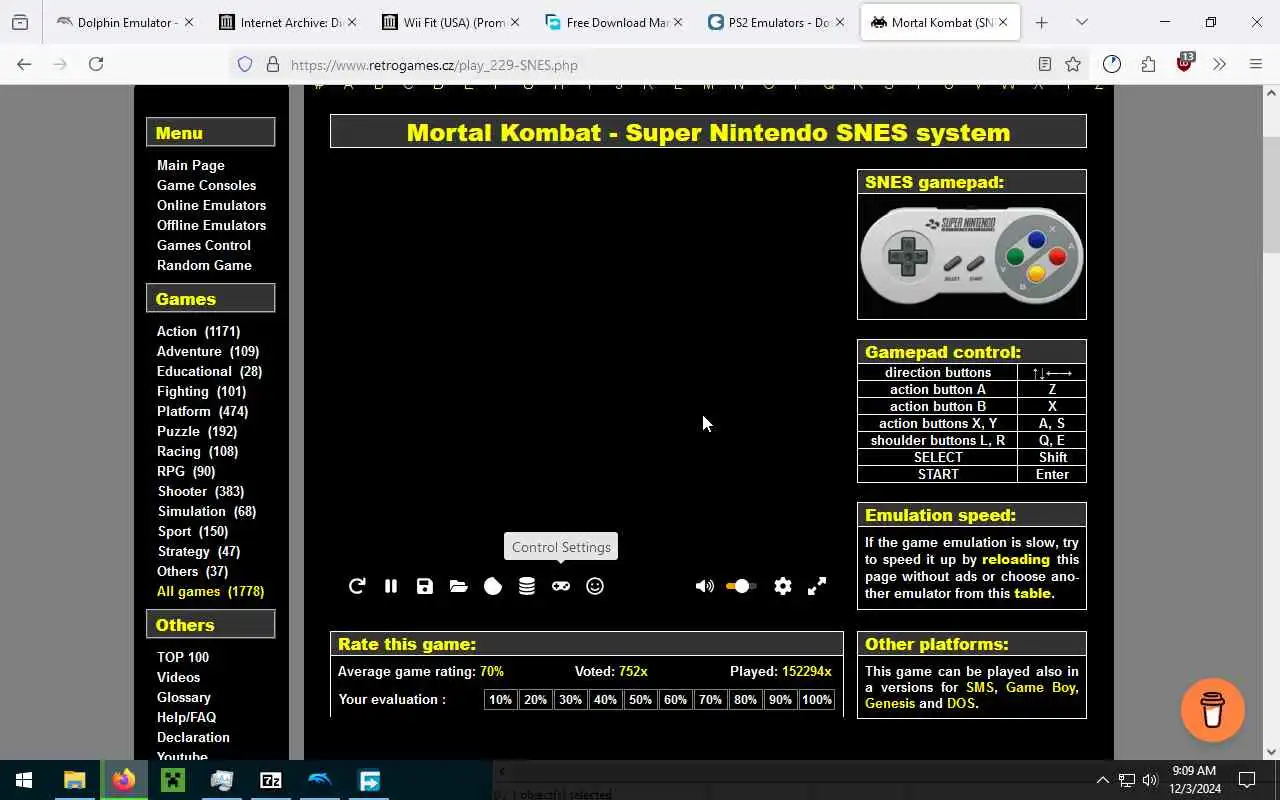Open All games (1778) list
Image resolution: width=1280 pixels, height=800 pixels.
tap(210, 591)
